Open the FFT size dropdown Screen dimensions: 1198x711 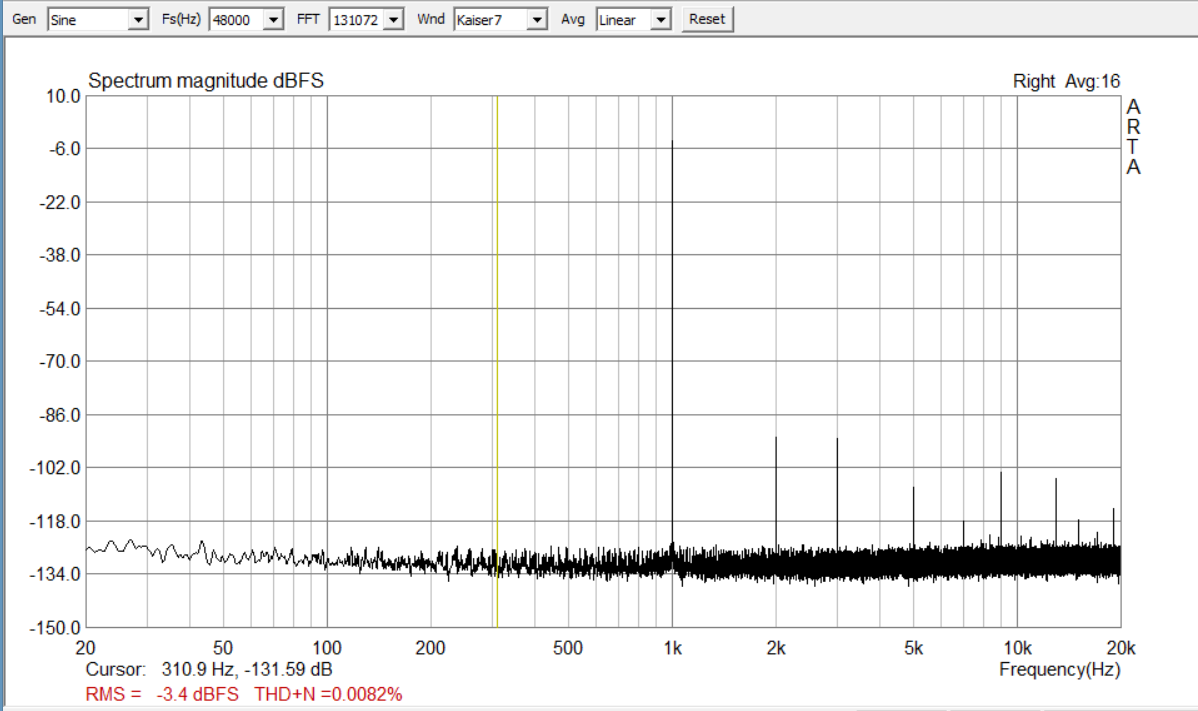pyautogui.click(x=393, y=20)
